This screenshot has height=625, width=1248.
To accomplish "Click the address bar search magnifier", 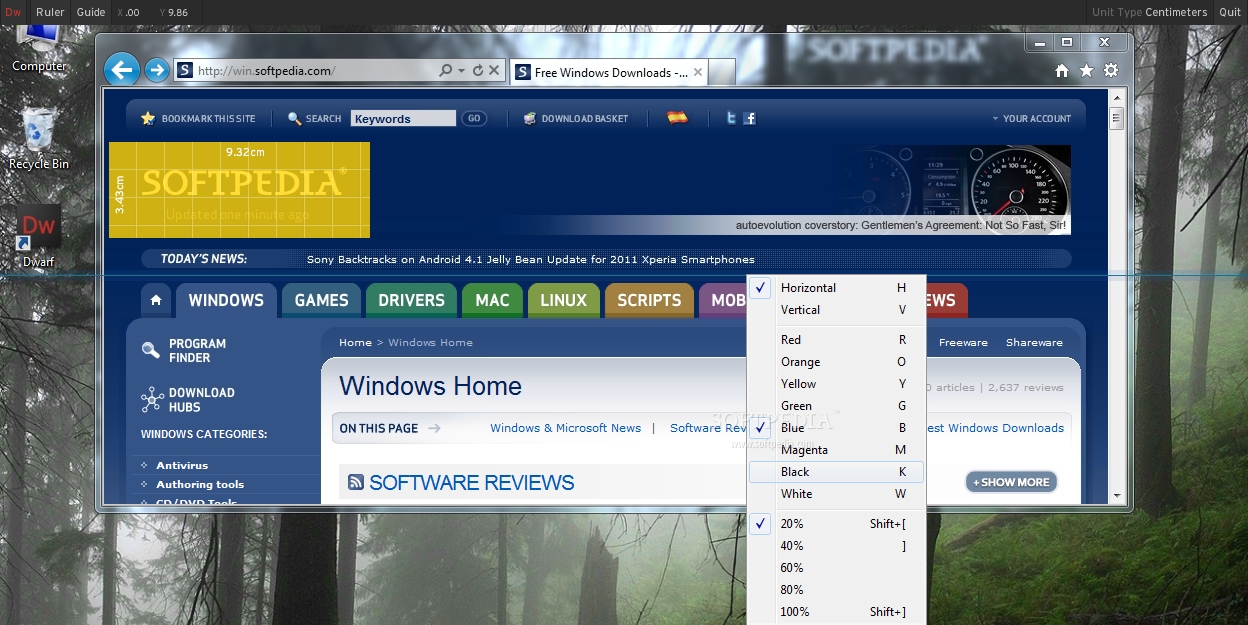I will [x=445, y=71].
